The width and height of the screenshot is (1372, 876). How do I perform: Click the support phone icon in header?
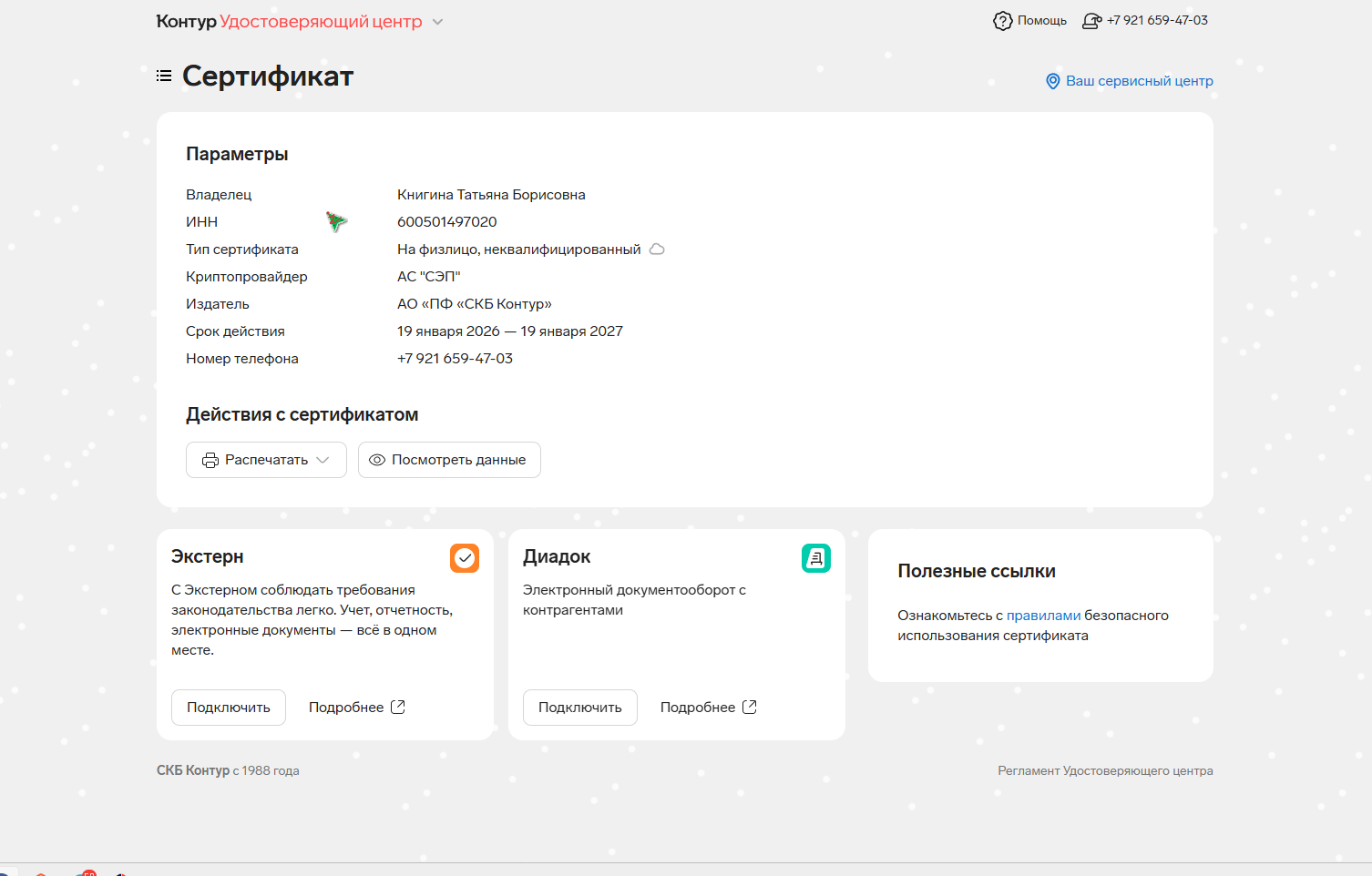click(x=1091, y=21)
